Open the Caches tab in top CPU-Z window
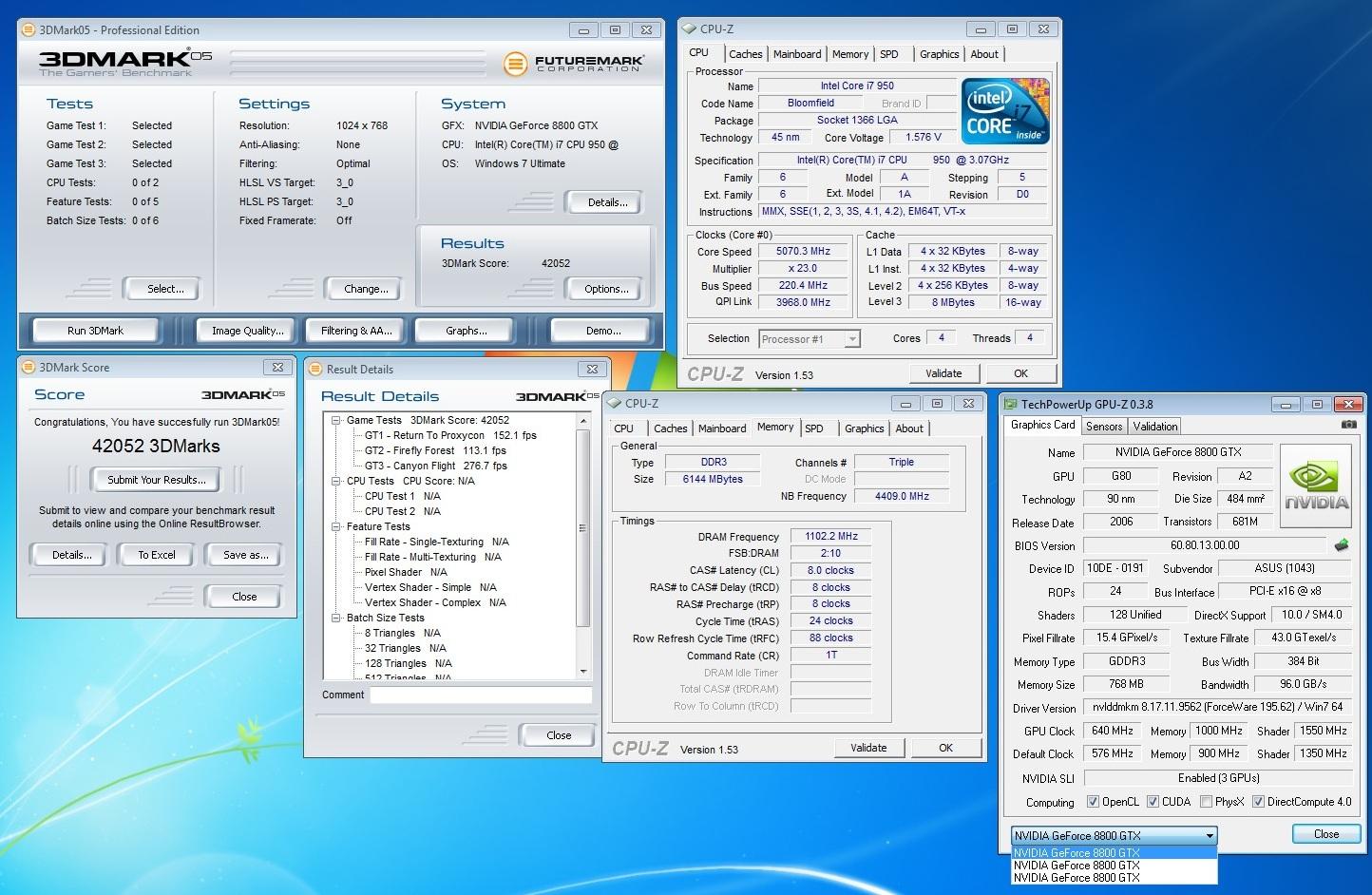This screenshot has width=1372, height=895. [x=746, y=54]
